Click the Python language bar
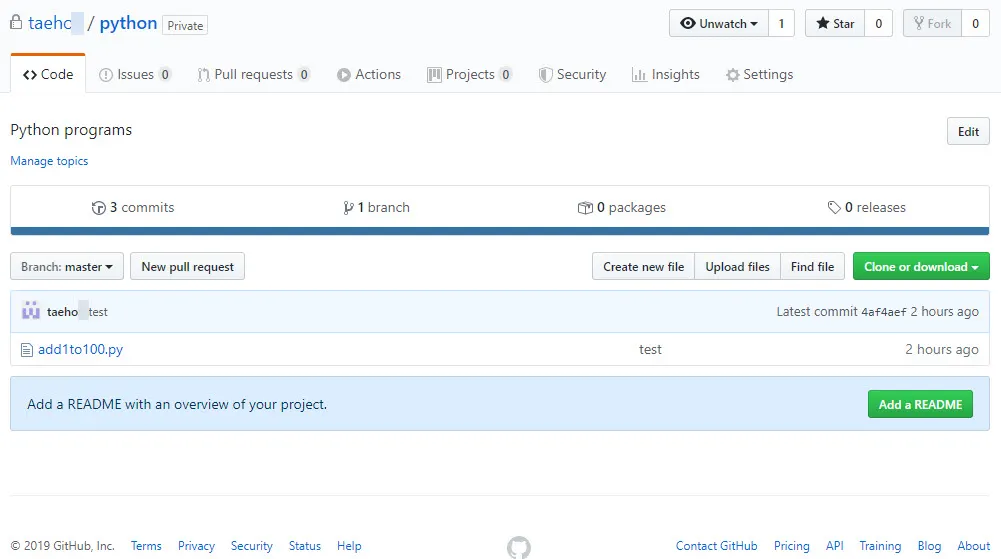Viewport: 1001px width, 559px height. [x=500, y=231]
